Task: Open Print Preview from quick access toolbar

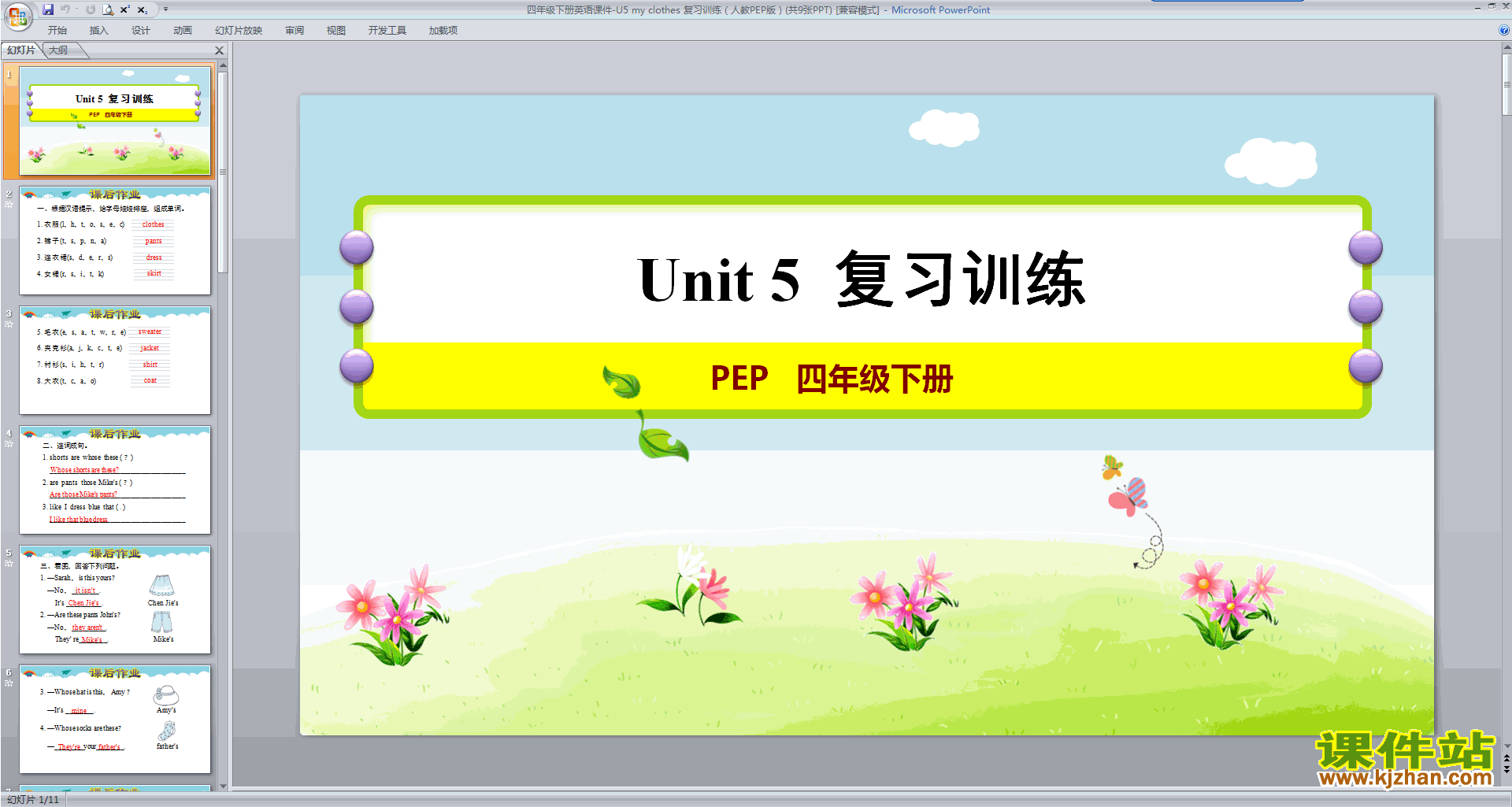Action: point(108,9)
